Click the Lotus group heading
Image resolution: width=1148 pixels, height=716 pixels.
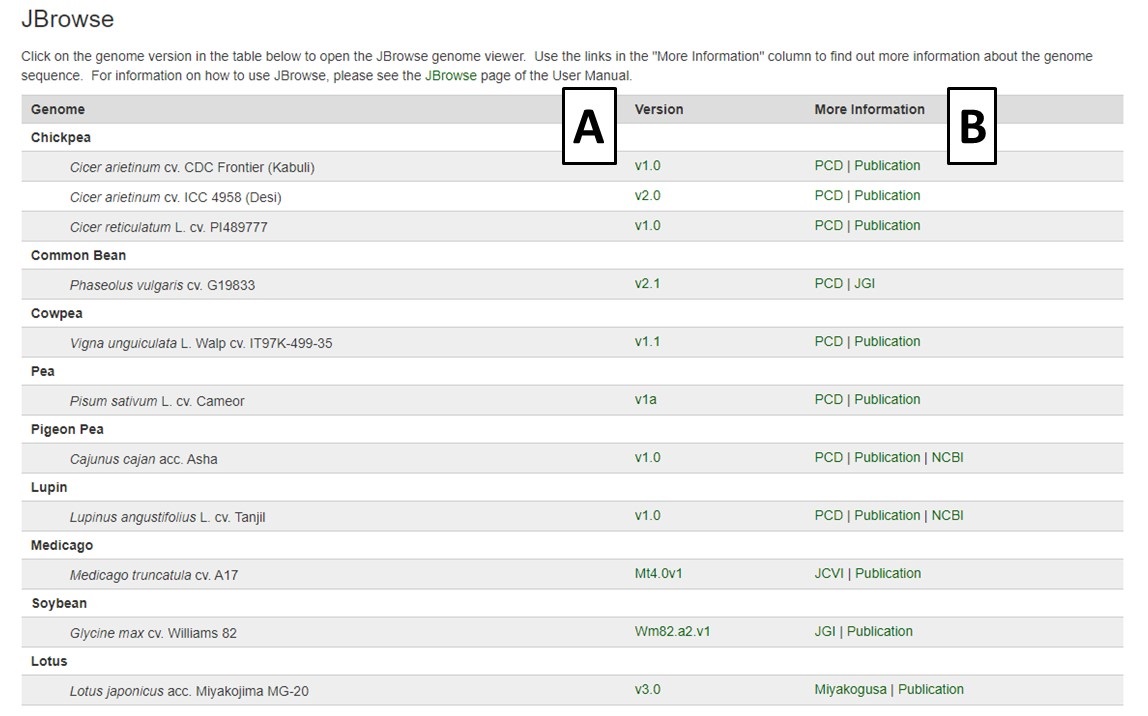pyautogui.click(x=49, y=661)
